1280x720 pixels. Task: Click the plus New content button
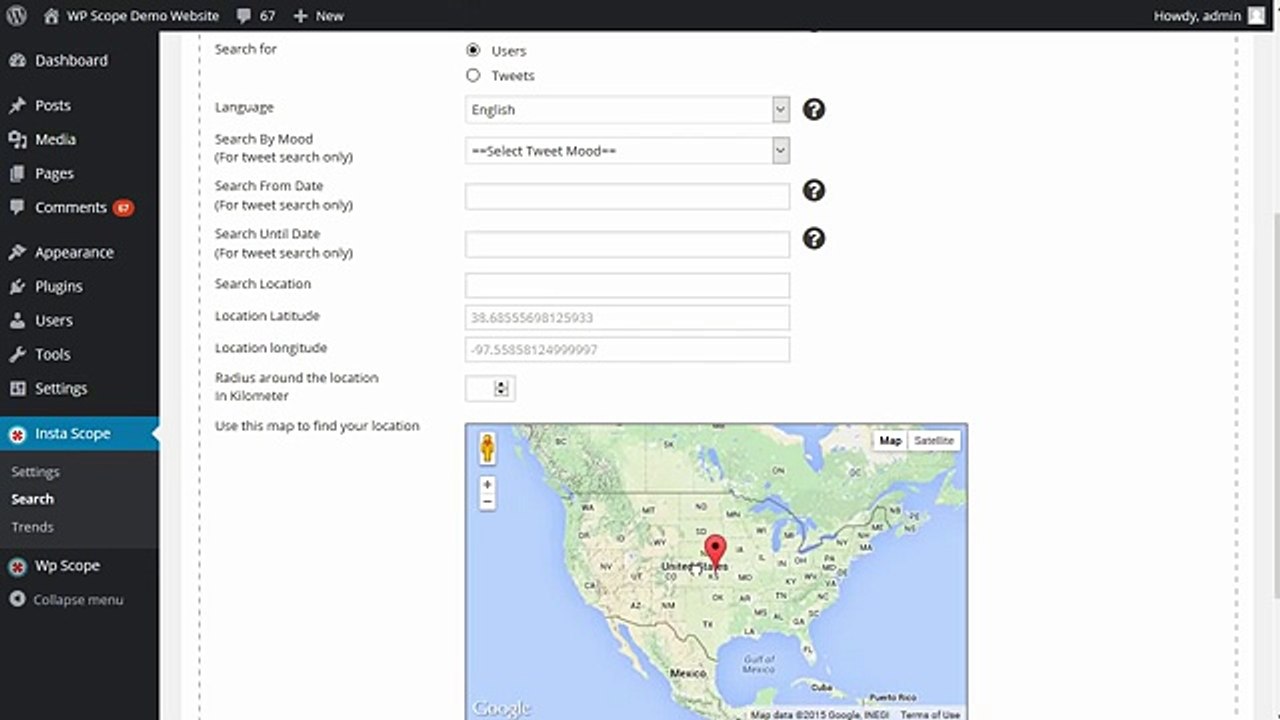point(318,15)
